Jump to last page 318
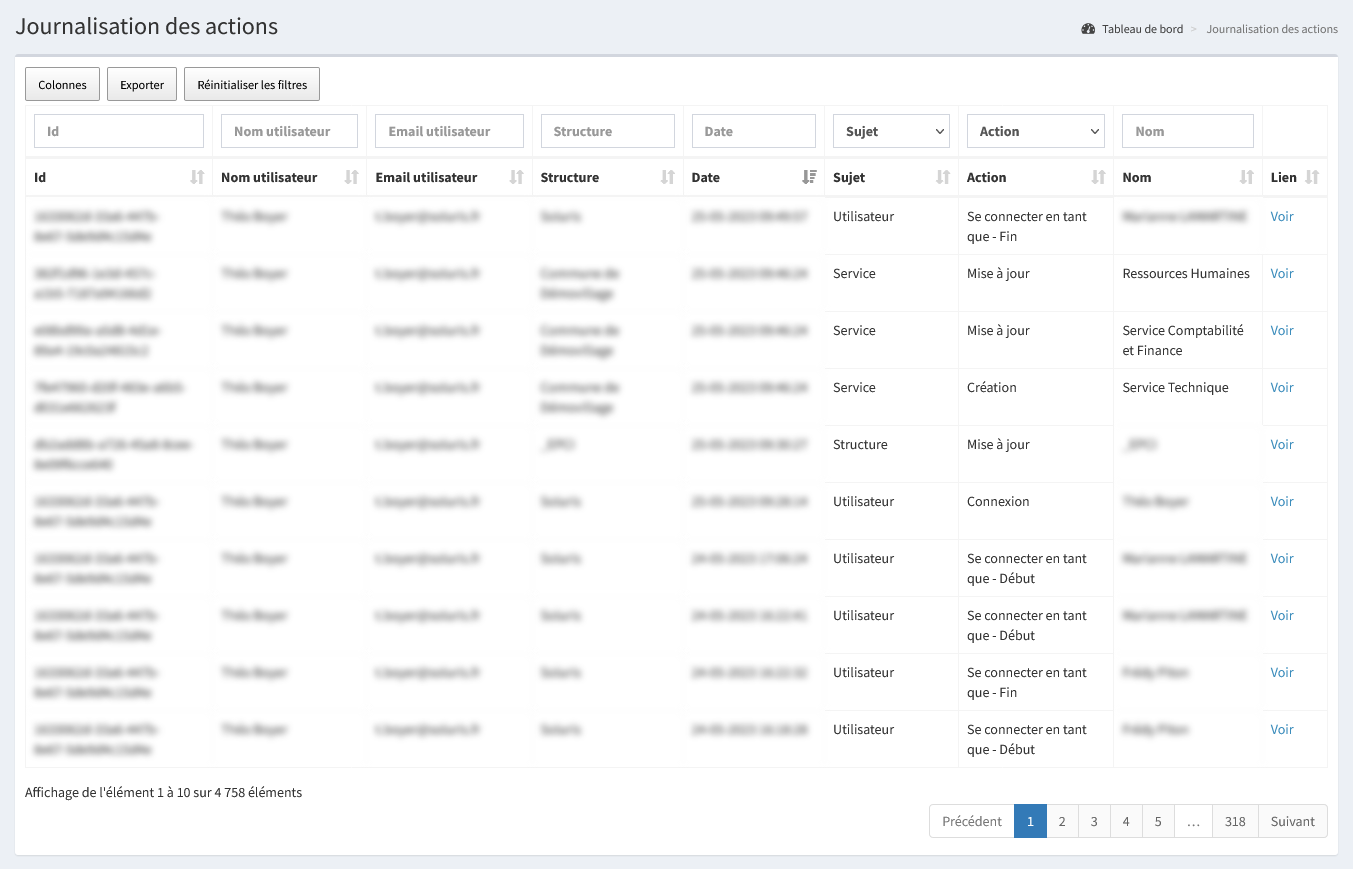The height and width of the screenshot is (869, 1353). pyautogui.click(x=1235, y=821)
